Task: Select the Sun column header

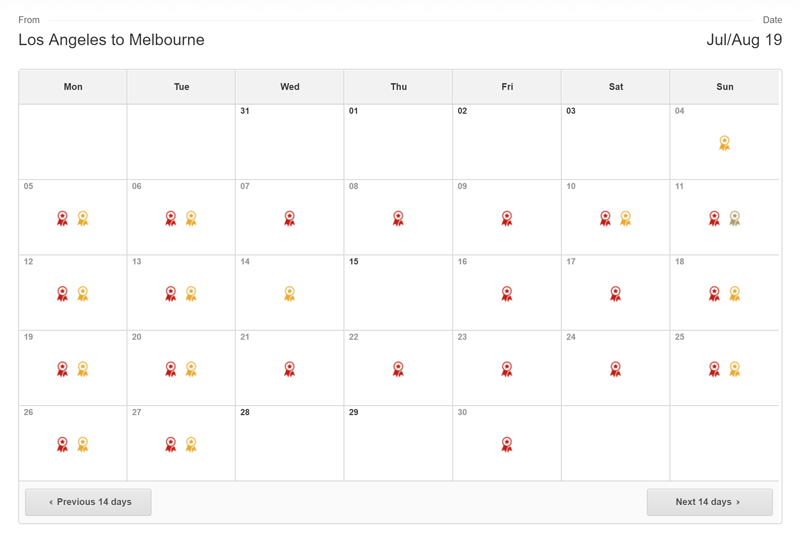Action: pyautogui.click(x=724, y=87)
